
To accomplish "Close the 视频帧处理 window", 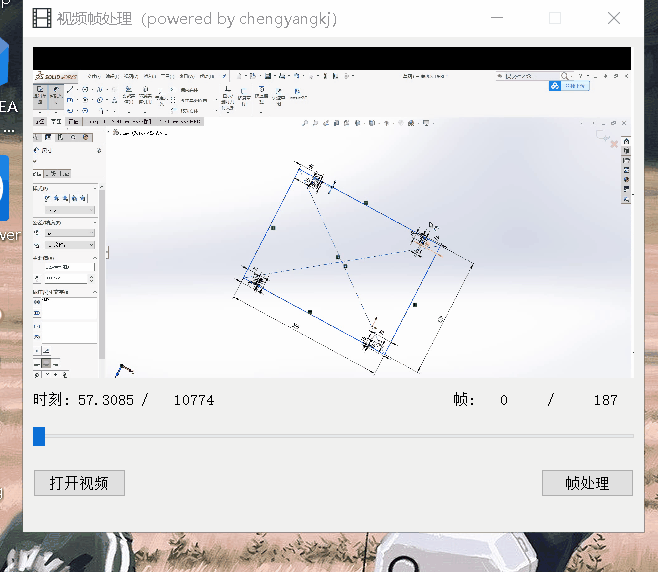I will point(614,18).
